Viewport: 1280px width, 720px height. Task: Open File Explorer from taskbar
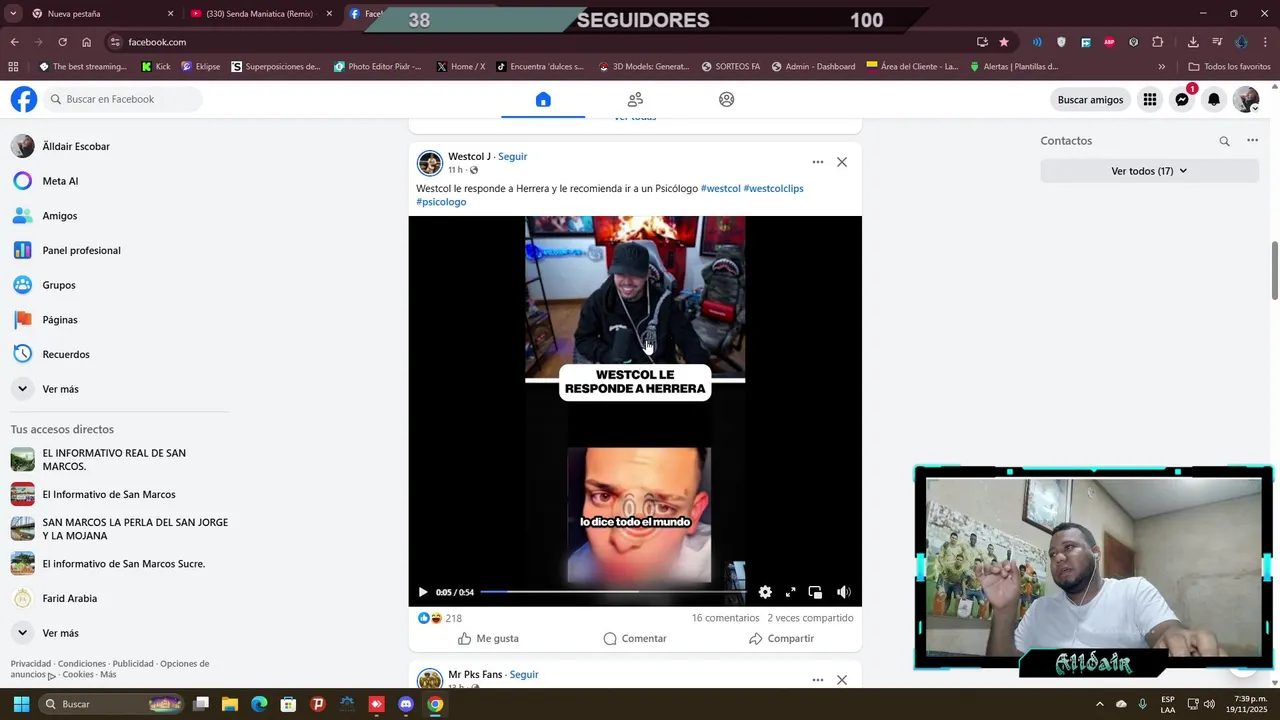(x=230, y=704)
